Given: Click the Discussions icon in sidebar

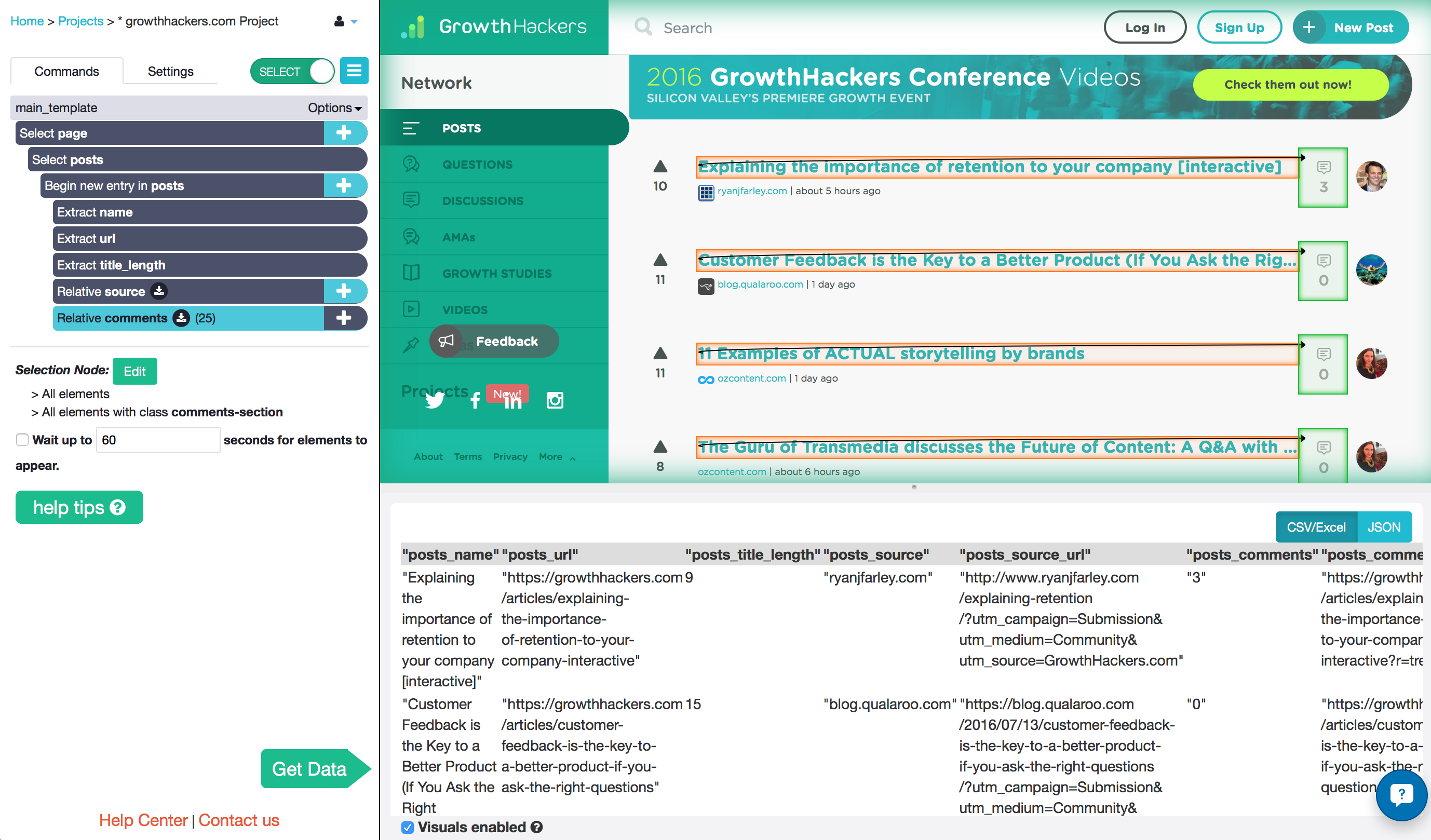Looking at the screenshot, I should (411, 199).
